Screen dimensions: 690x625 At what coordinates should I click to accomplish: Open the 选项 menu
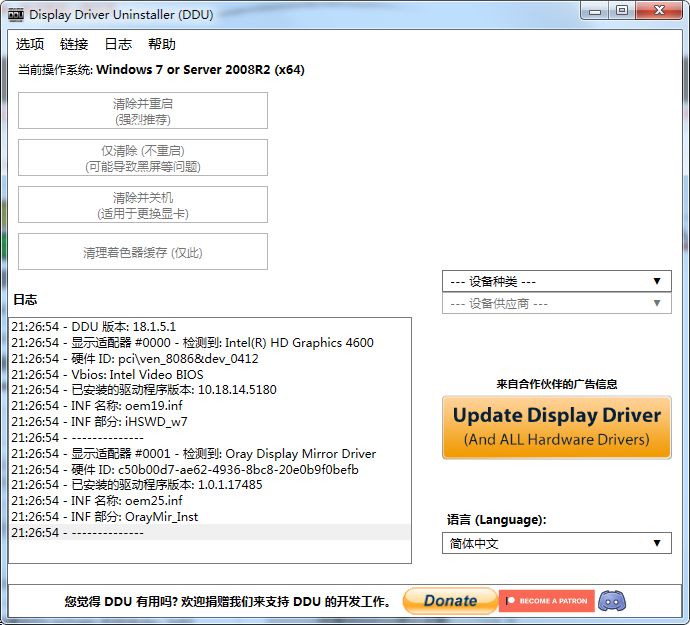[x=30, y=44]
